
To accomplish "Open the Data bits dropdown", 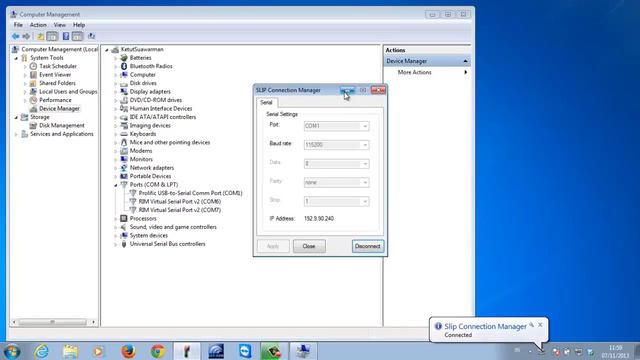I will point(365,164).
